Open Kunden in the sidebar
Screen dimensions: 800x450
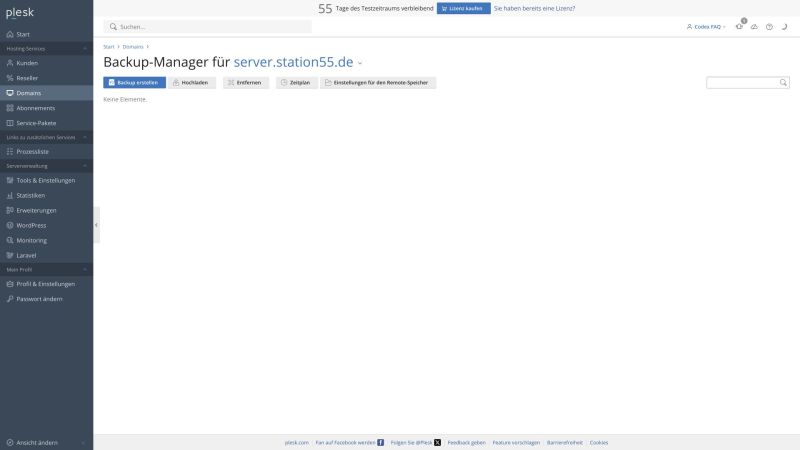click(x=46, y=63)
